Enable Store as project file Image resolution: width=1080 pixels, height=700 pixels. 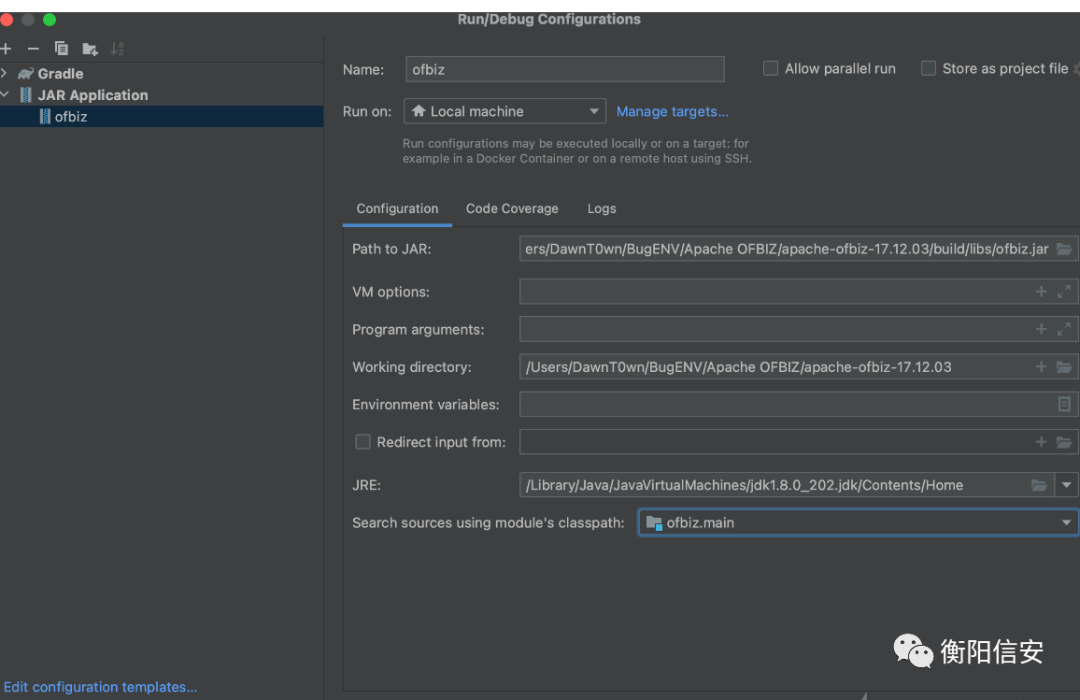coord(928,68)
